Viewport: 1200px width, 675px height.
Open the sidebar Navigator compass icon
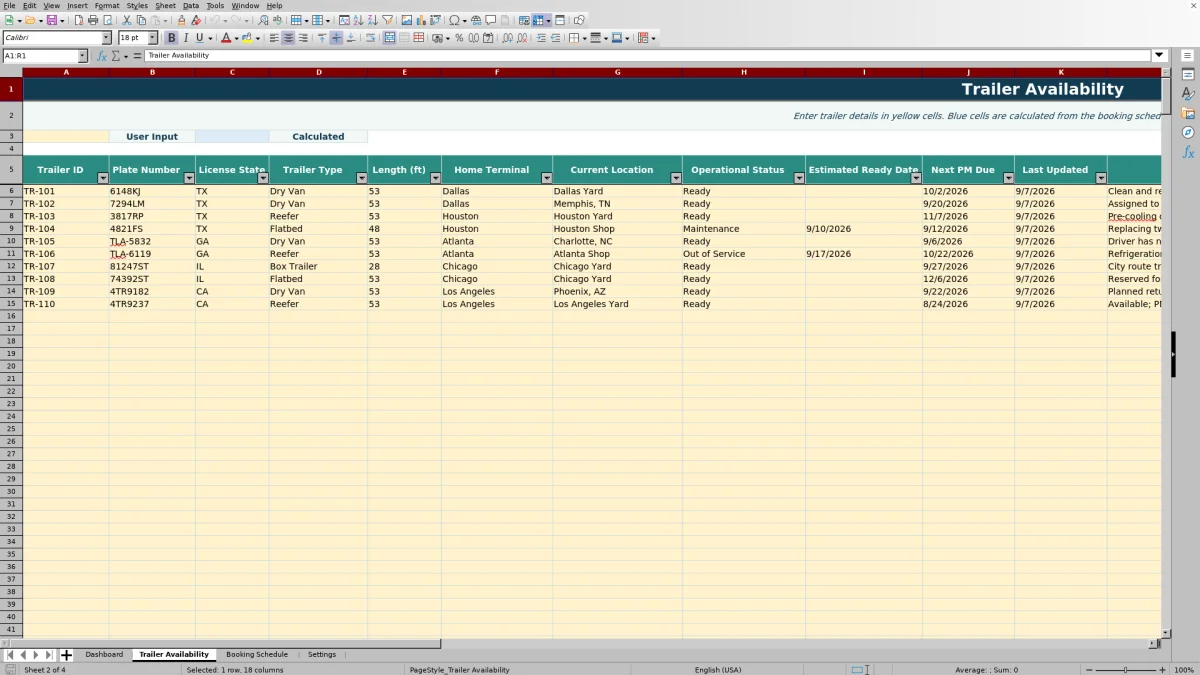tap(1188, 132)
